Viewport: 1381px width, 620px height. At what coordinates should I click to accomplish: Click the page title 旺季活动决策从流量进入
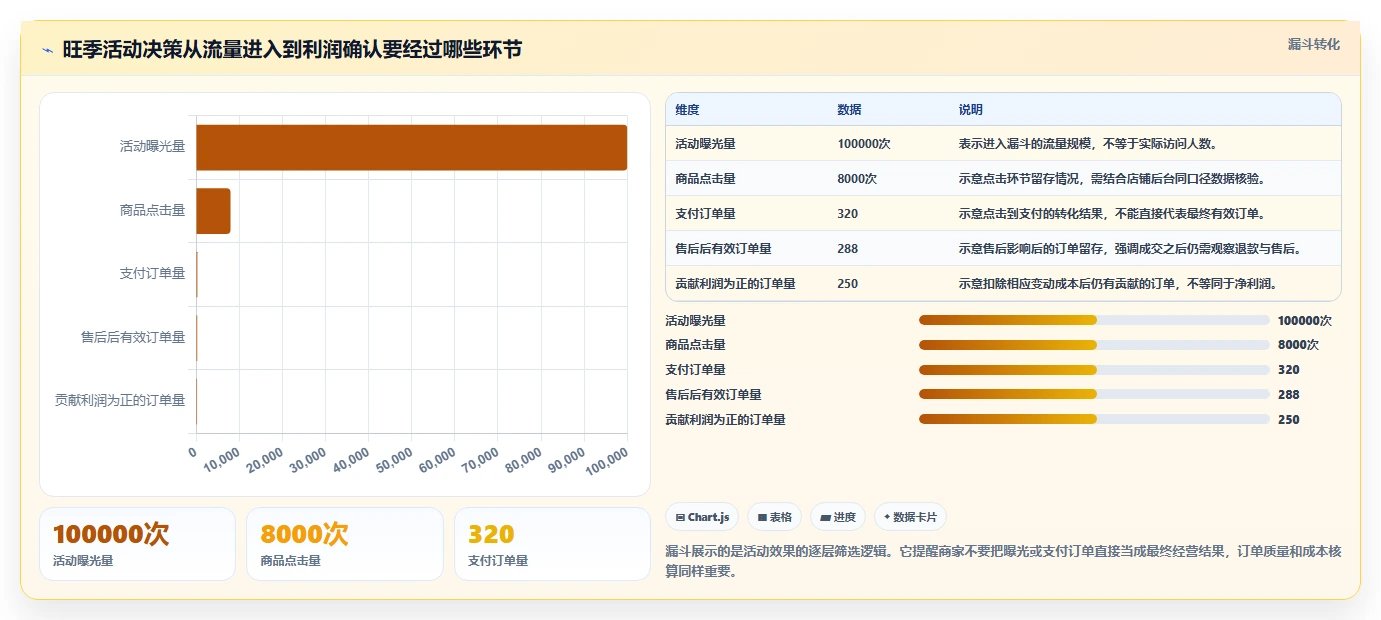point(292,49)
